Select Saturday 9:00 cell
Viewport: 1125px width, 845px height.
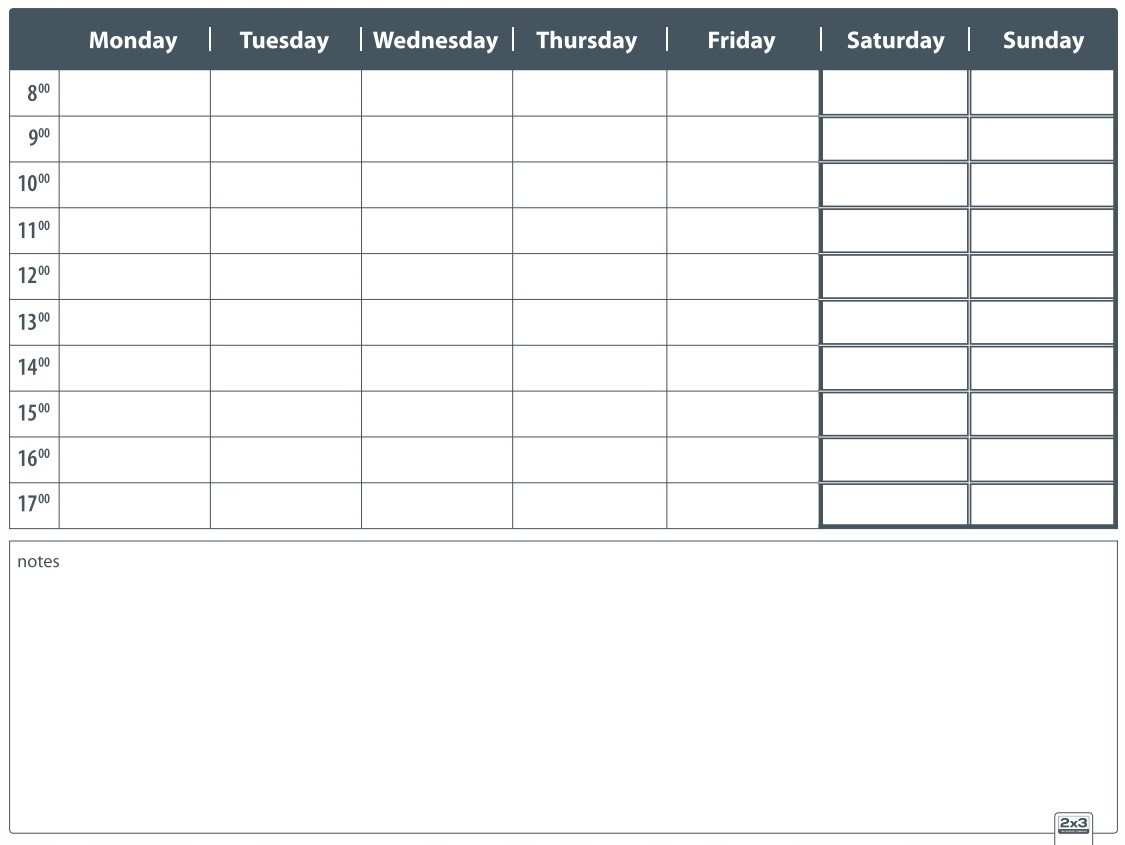pos(895,139)
